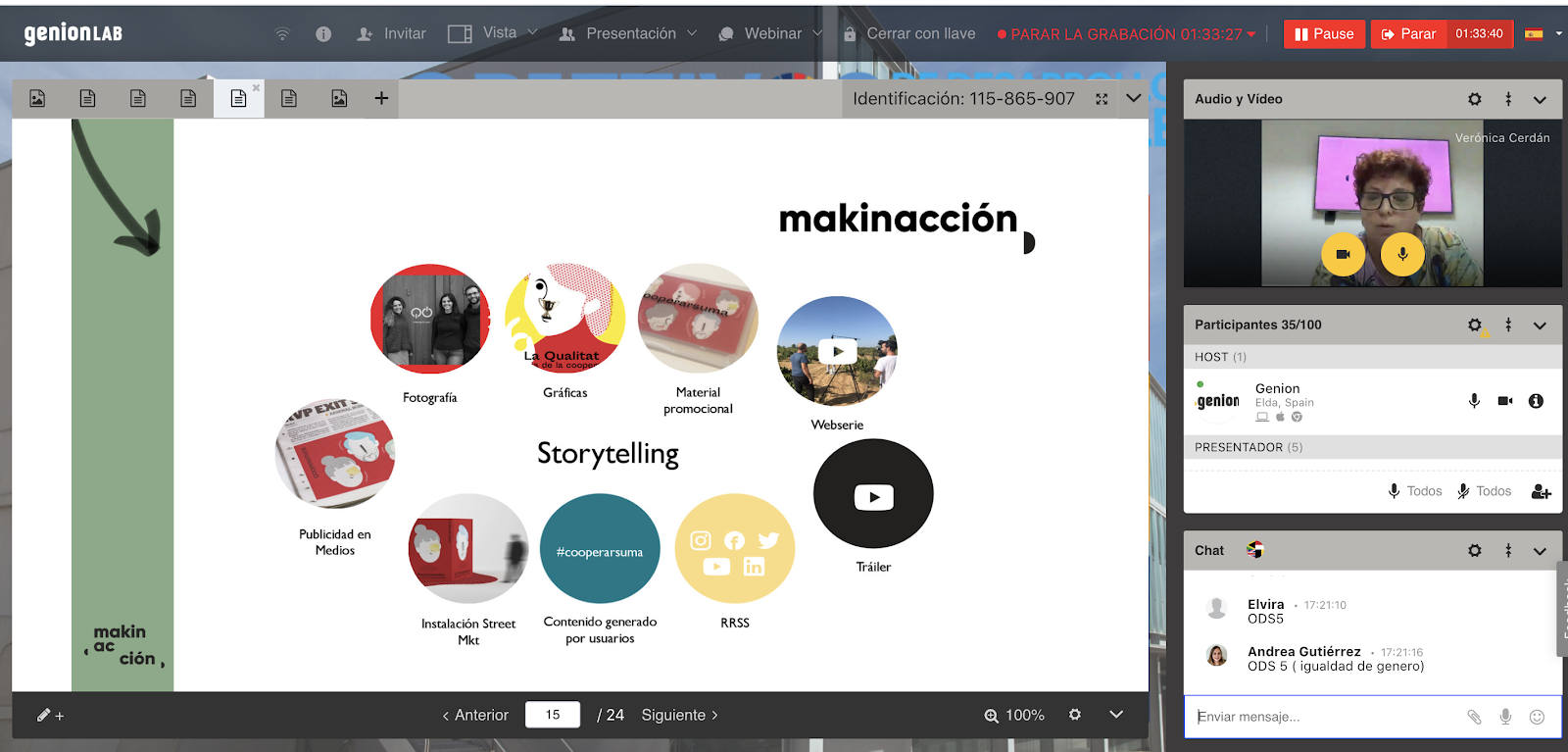This screenshot has height=752, width=1568.
Task: Close the active presentation tab
Action: (x=256, y=87)
